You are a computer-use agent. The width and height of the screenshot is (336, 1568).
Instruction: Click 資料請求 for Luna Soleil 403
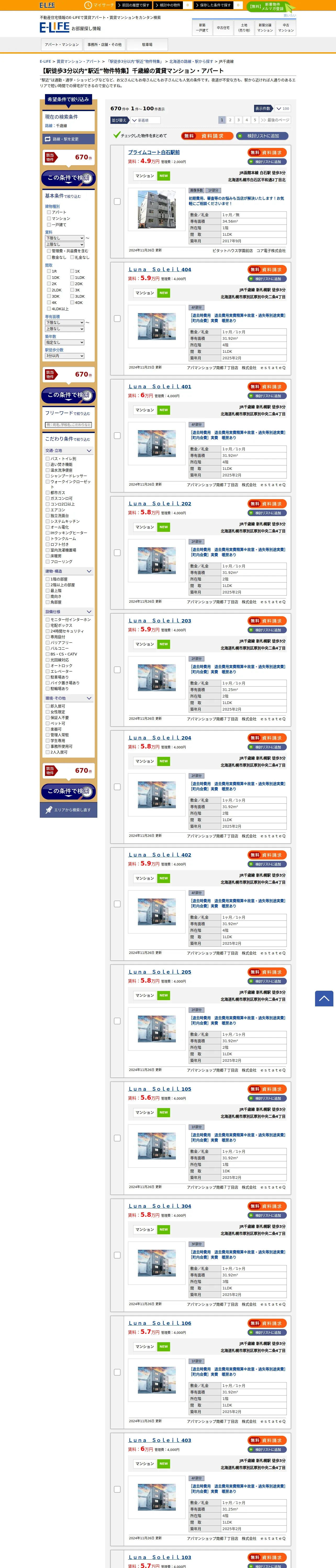(267, 1440)
